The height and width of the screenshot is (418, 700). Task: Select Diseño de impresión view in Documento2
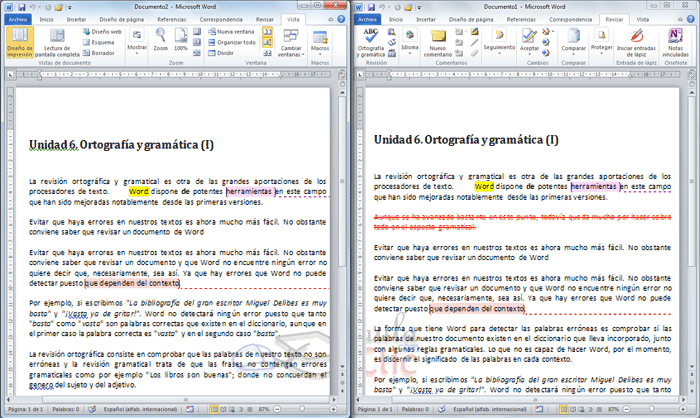pos(20,42)
